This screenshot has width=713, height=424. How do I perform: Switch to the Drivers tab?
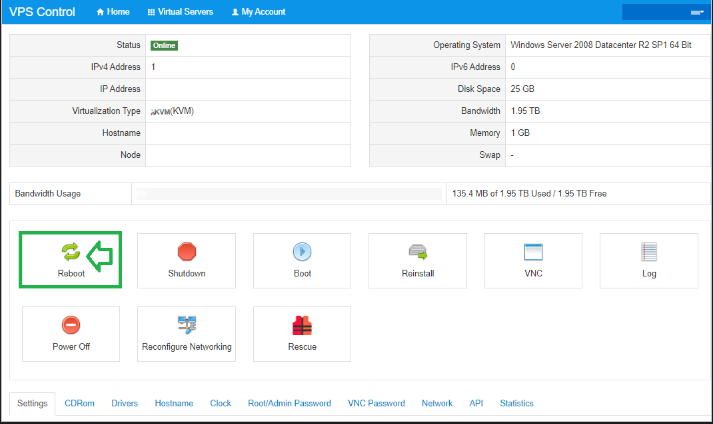(125, 403)
